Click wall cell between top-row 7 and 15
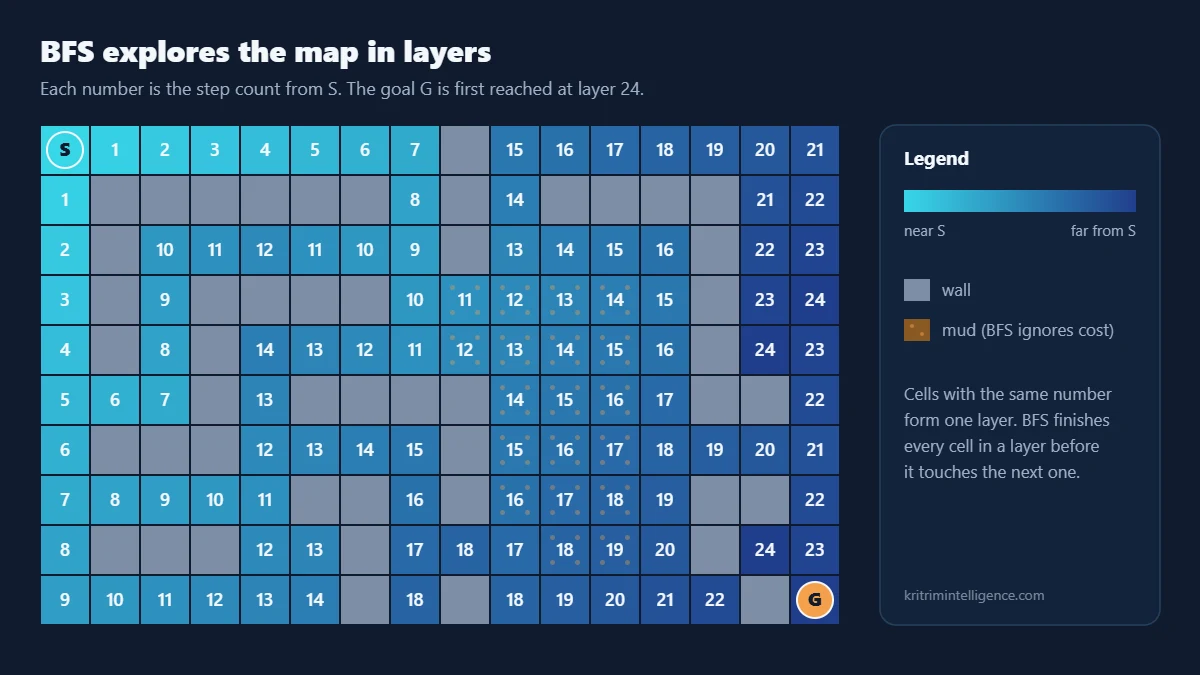Viewport: 1200px width, 675px height. 465,150
